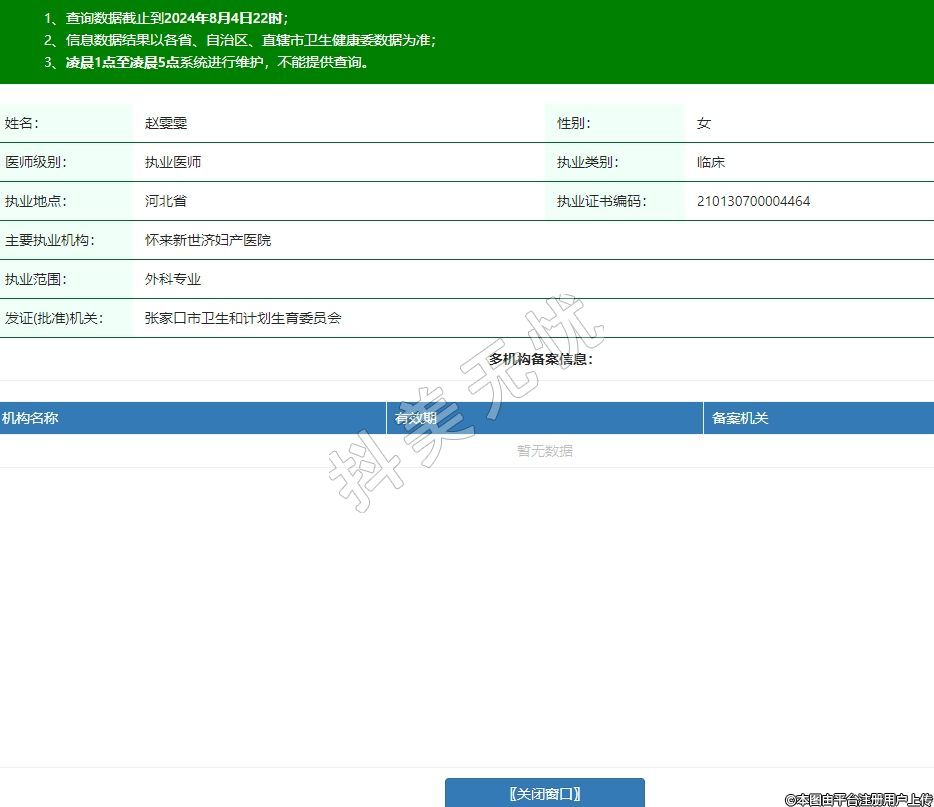
Task: Click the certificate number 210130700004464
Action: pos(753,201)
